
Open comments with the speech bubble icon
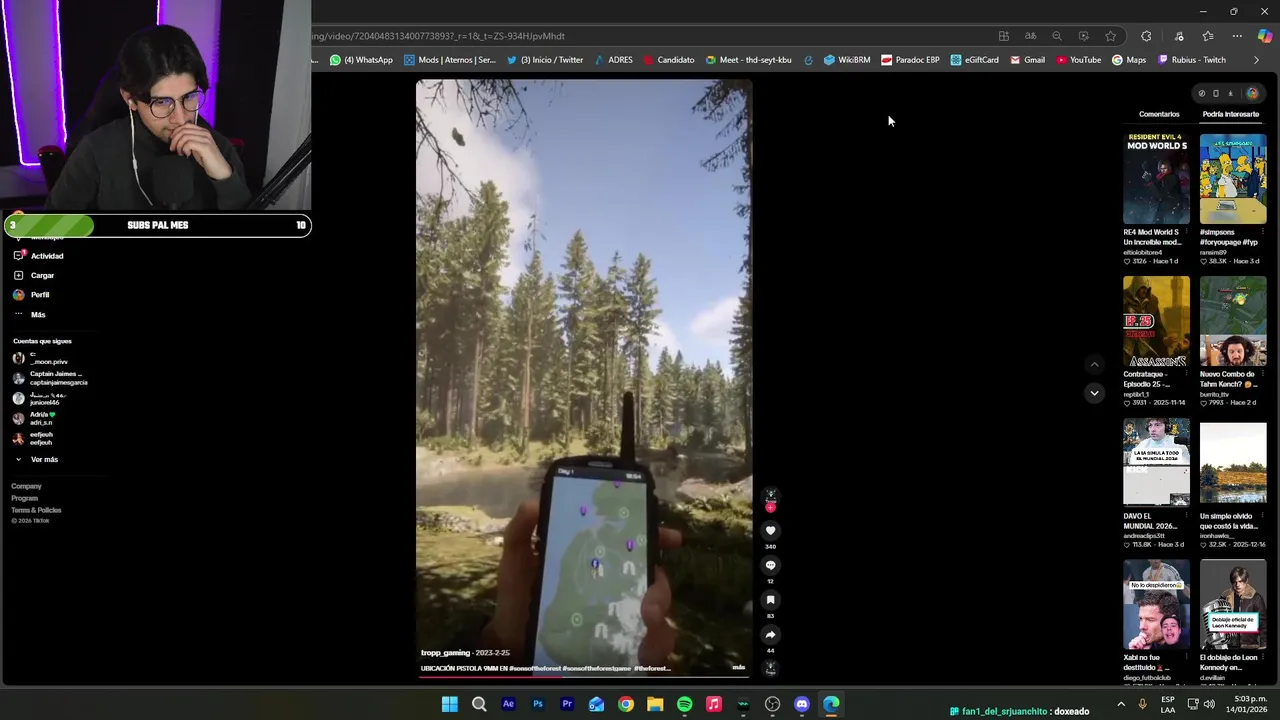pyautogui.click(x=770, y=565)
